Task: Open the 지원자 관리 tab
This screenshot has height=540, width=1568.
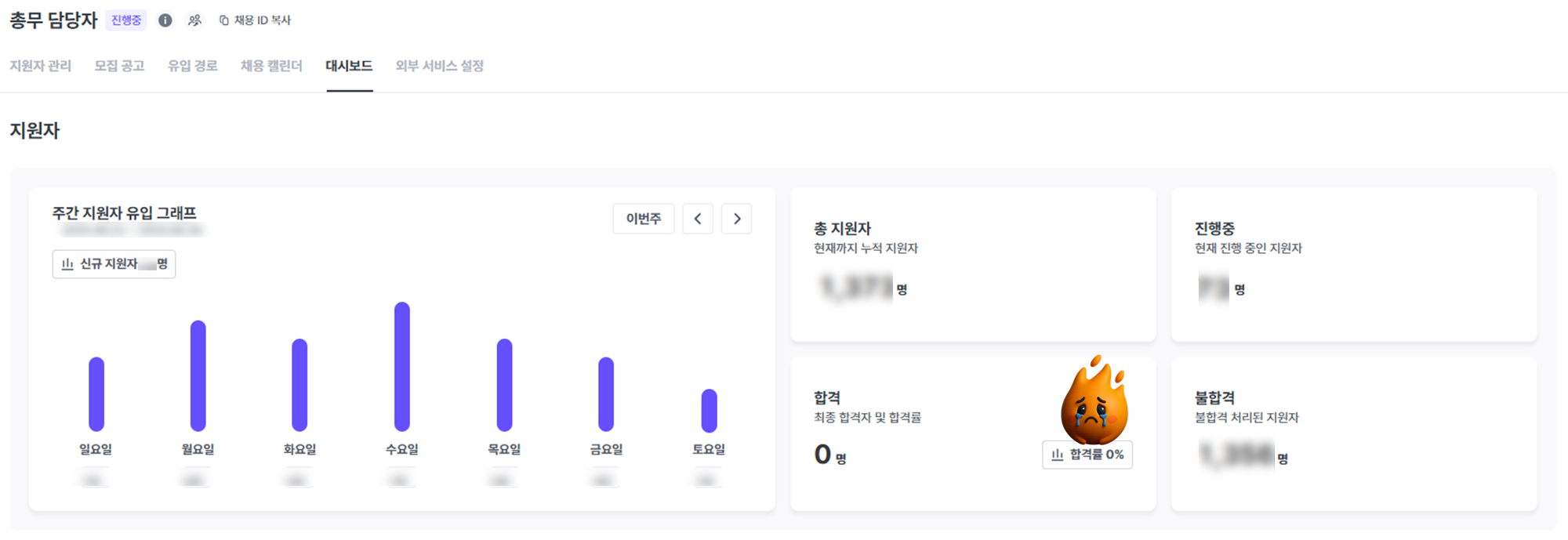Action: coord(41,66)
